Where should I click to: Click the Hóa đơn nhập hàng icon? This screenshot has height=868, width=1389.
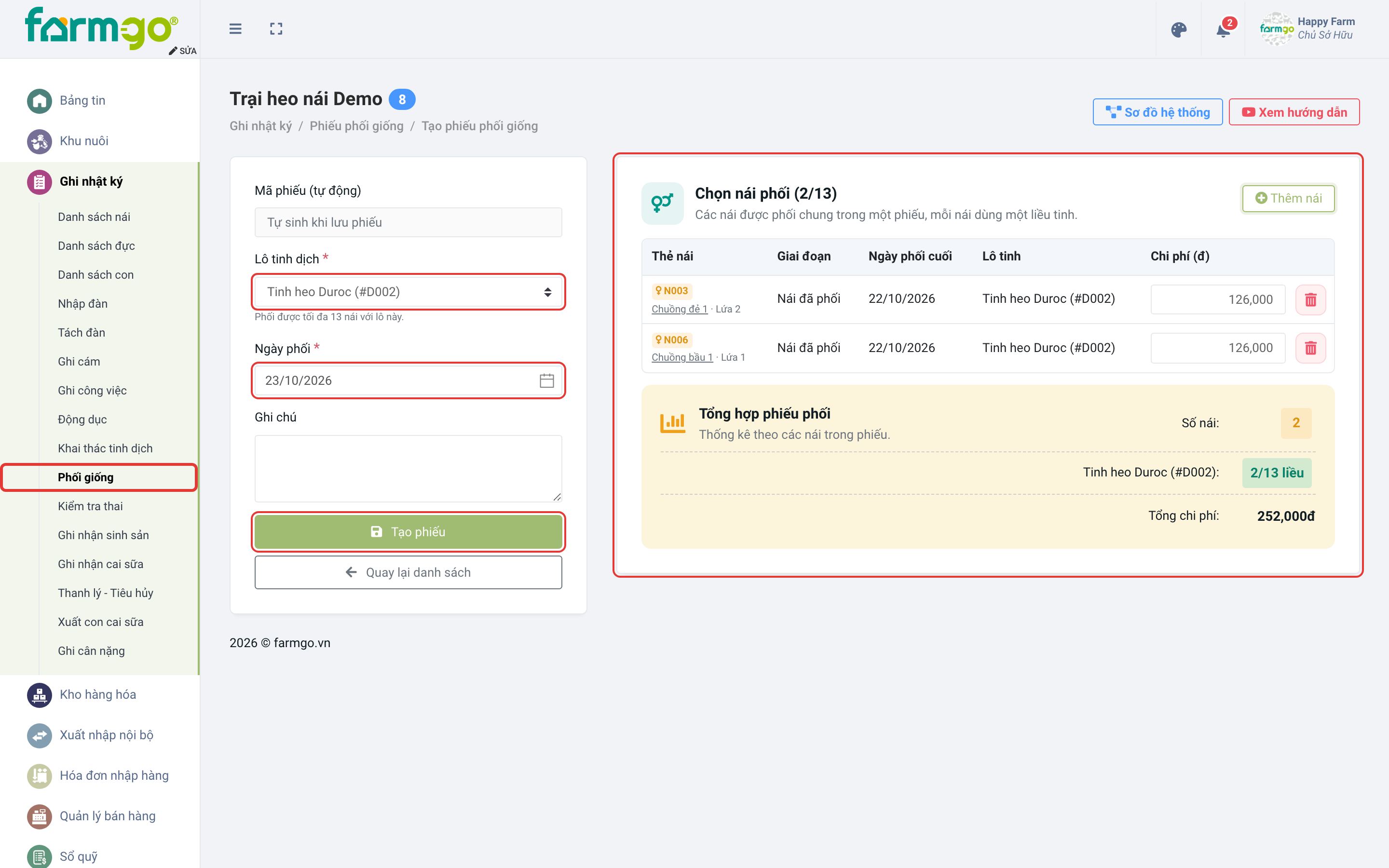(x=39, y=775)
